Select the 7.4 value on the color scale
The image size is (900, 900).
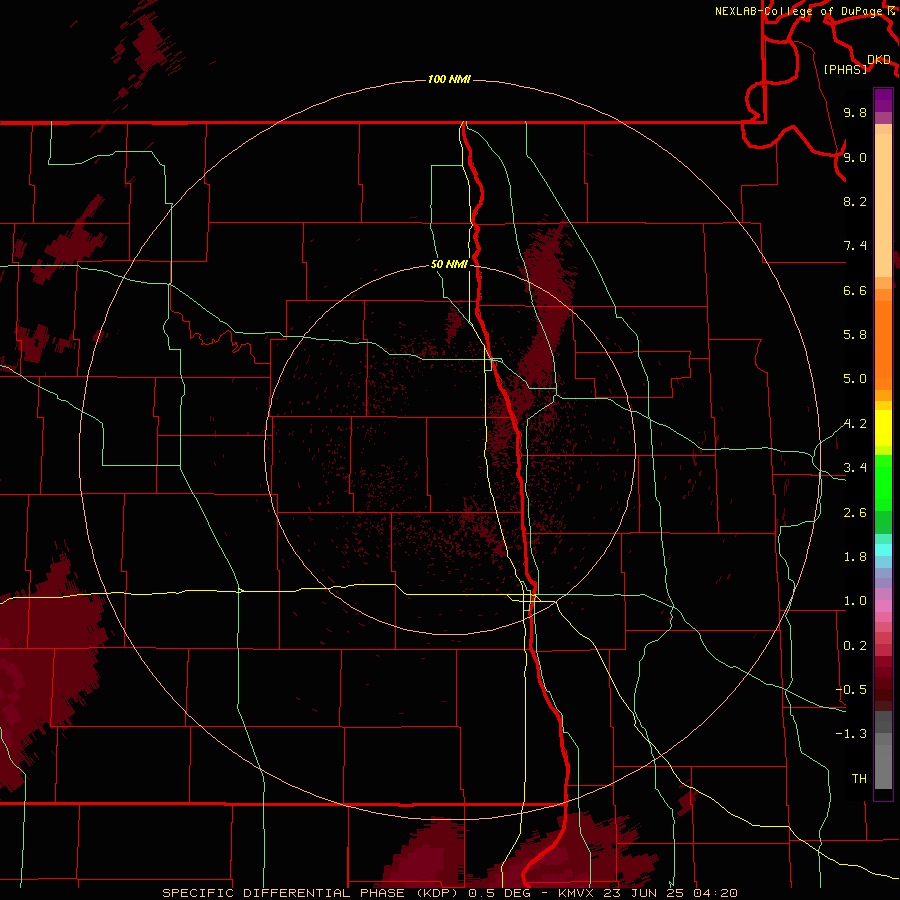pyautogui.click(x=855, y=246)
